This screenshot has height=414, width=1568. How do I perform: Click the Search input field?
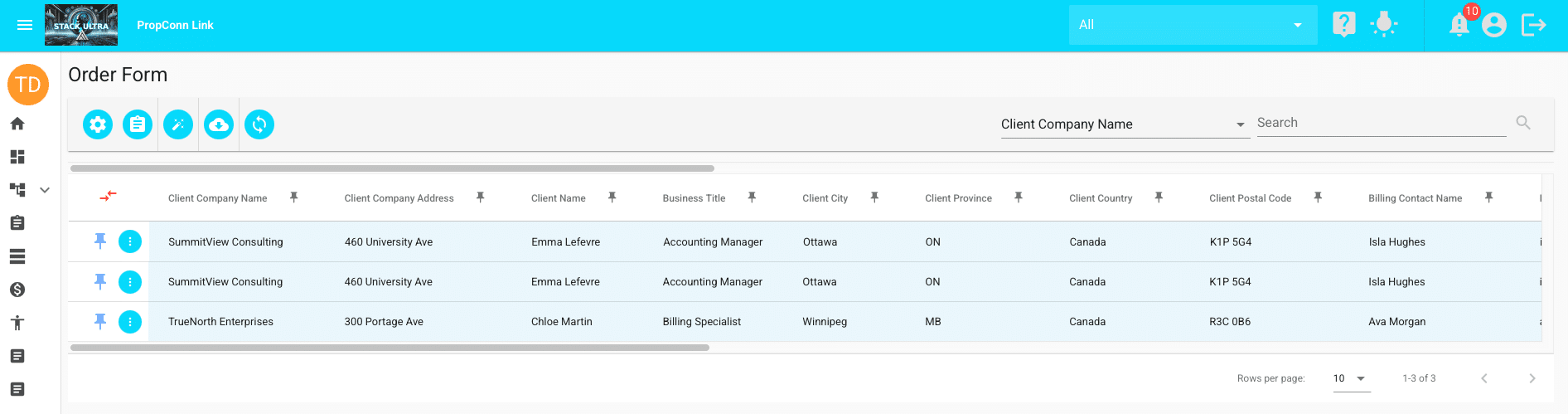[x=1380, y=123]
